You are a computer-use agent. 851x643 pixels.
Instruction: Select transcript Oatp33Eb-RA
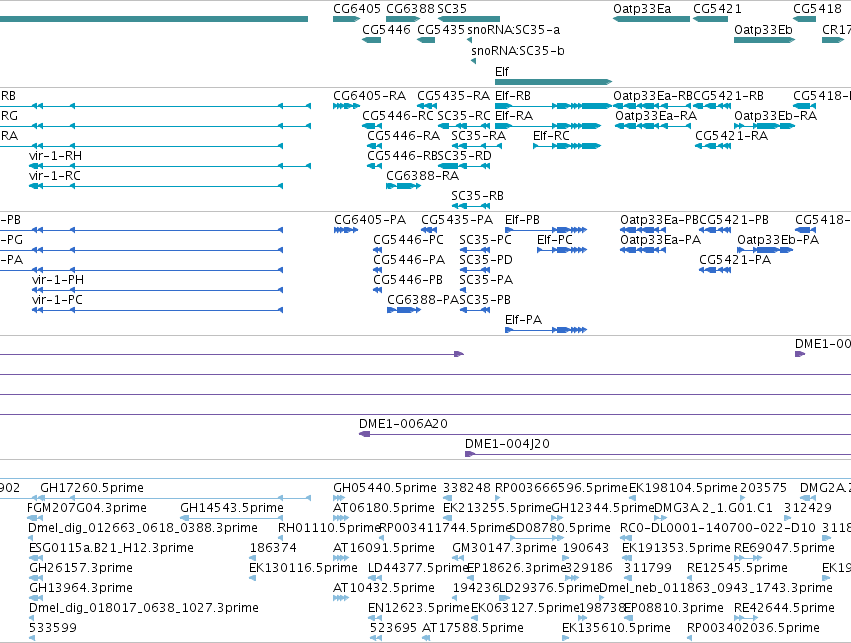[776, 116]
